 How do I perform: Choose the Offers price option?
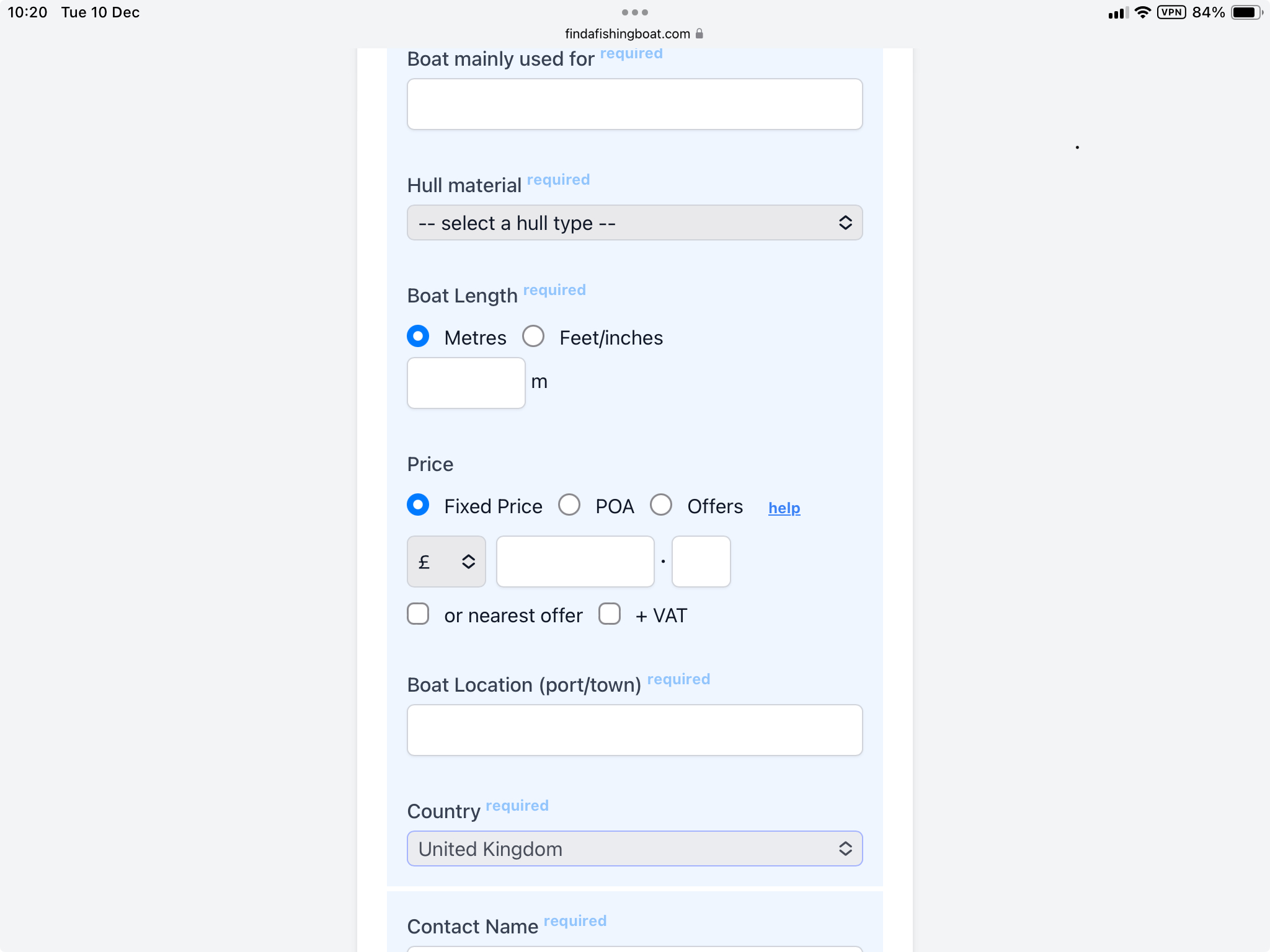661,505
